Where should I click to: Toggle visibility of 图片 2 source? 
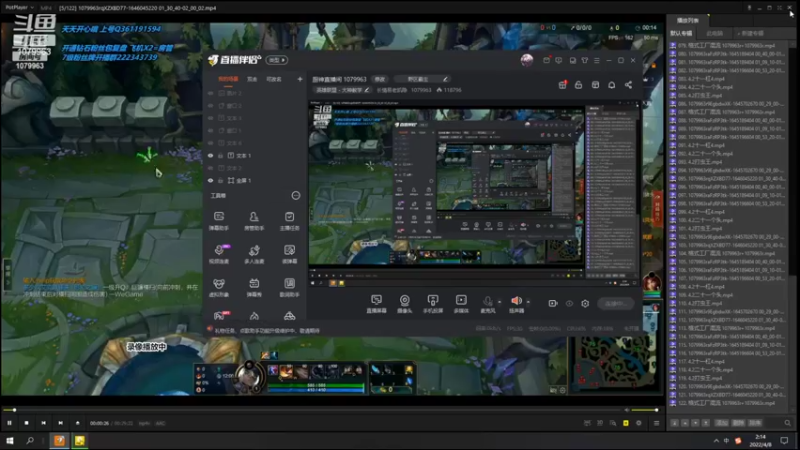pyautogui.click(x=210, y=93)
